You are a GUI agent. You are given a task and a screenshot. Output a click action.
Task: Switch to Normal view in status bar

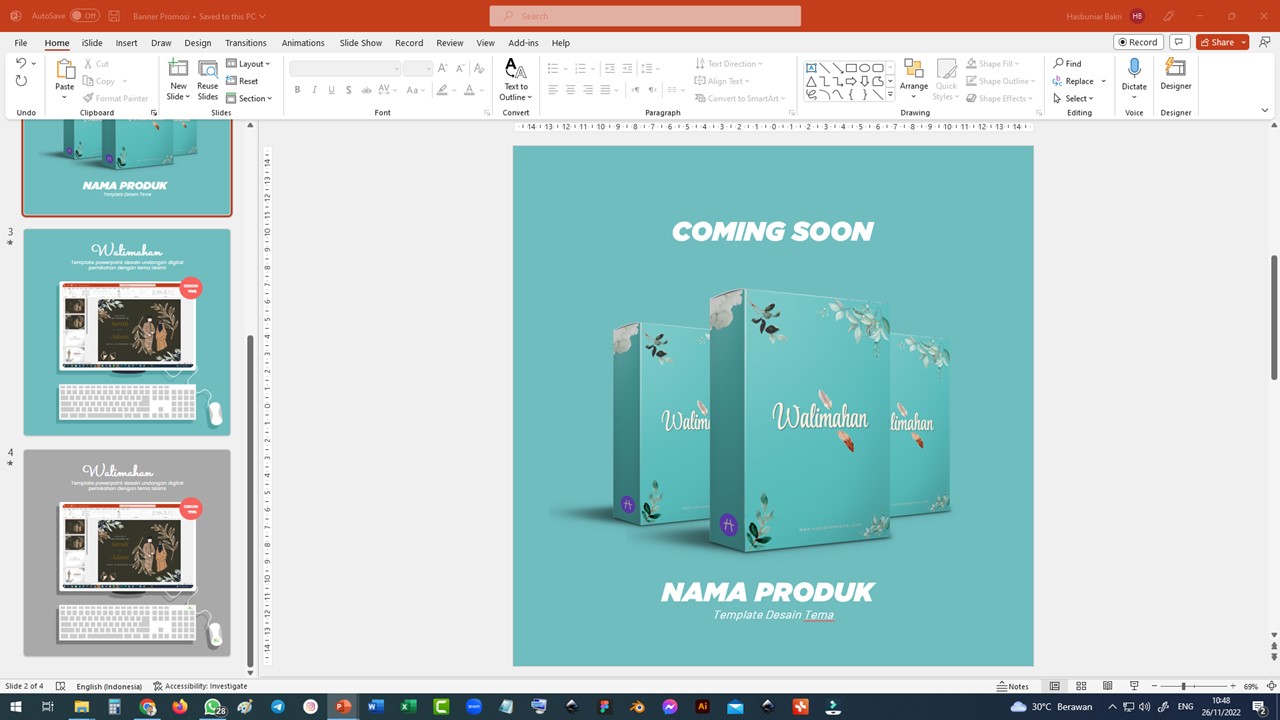(1054, 686)
